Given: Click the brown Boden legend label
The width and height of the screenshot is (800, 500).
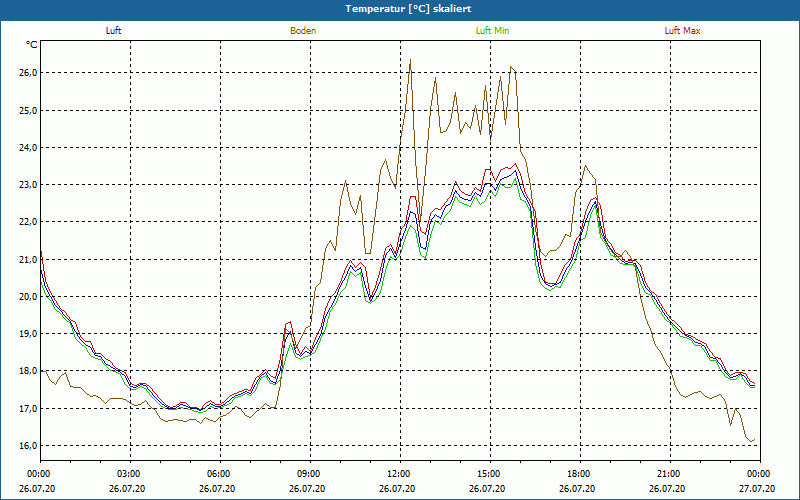Looking at the screenshot, I should click(x=303, y=31).
